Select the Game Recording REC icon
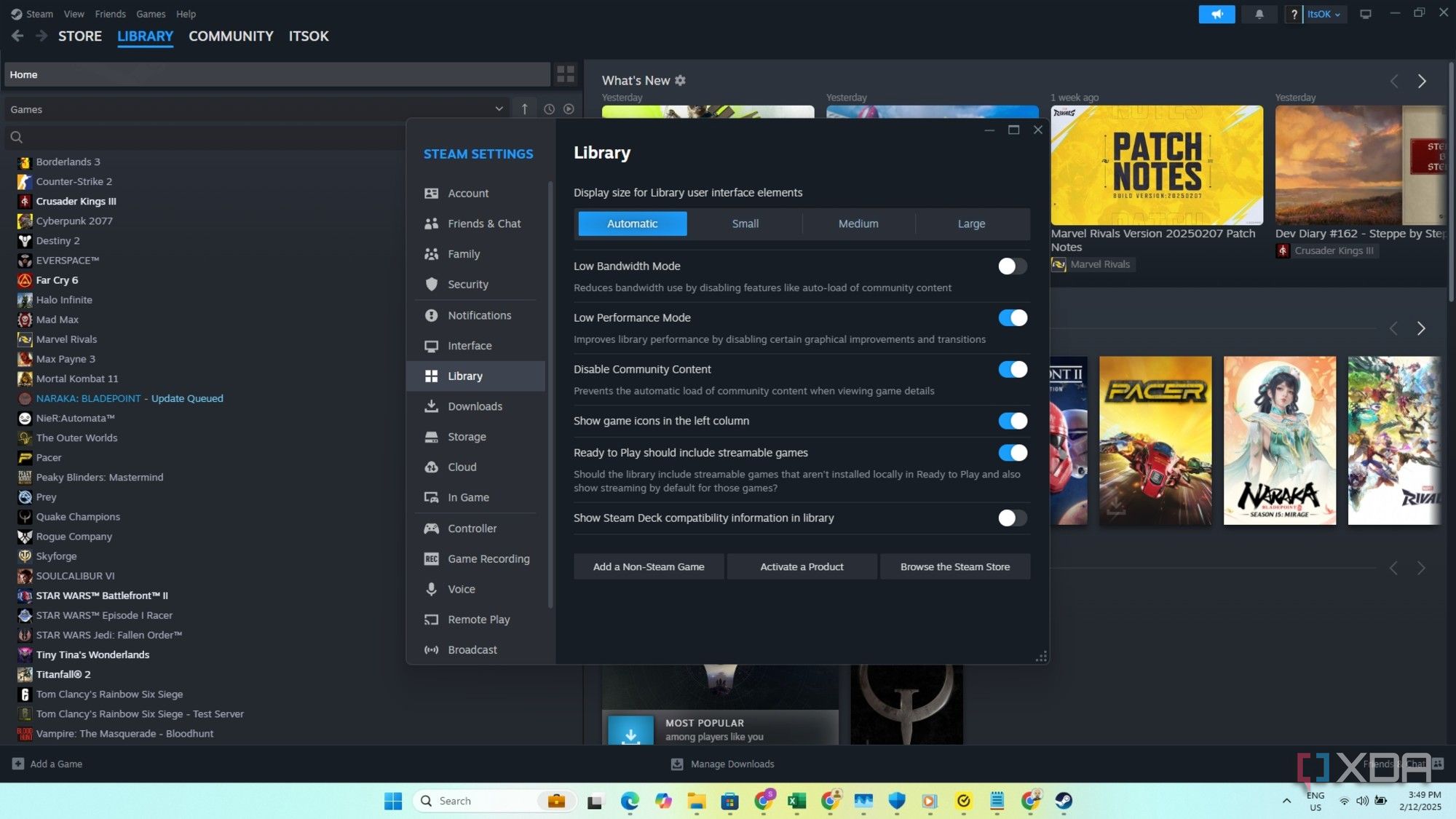Image resolution: width=1456 pixels, height=819 pixels. point(431,559)
